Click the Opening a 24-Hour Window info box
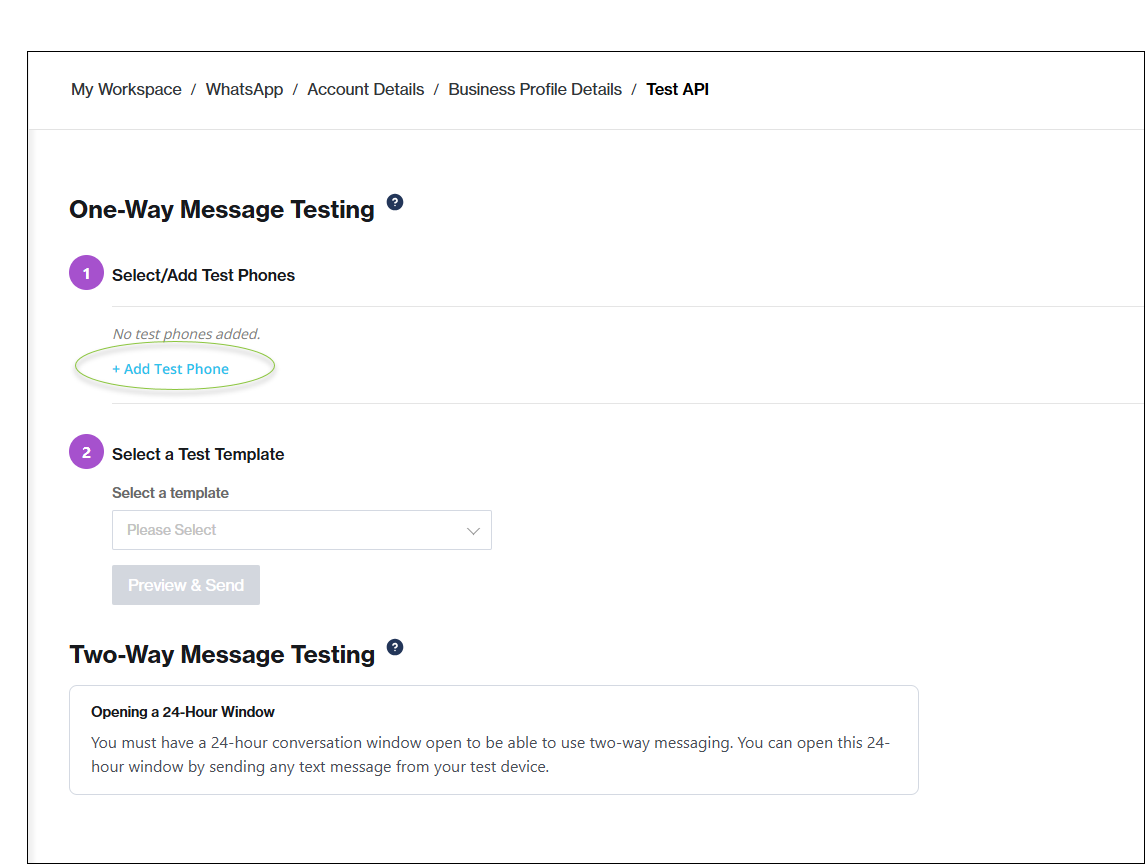Screen dimensions: 1145x864 coord(493,740)
